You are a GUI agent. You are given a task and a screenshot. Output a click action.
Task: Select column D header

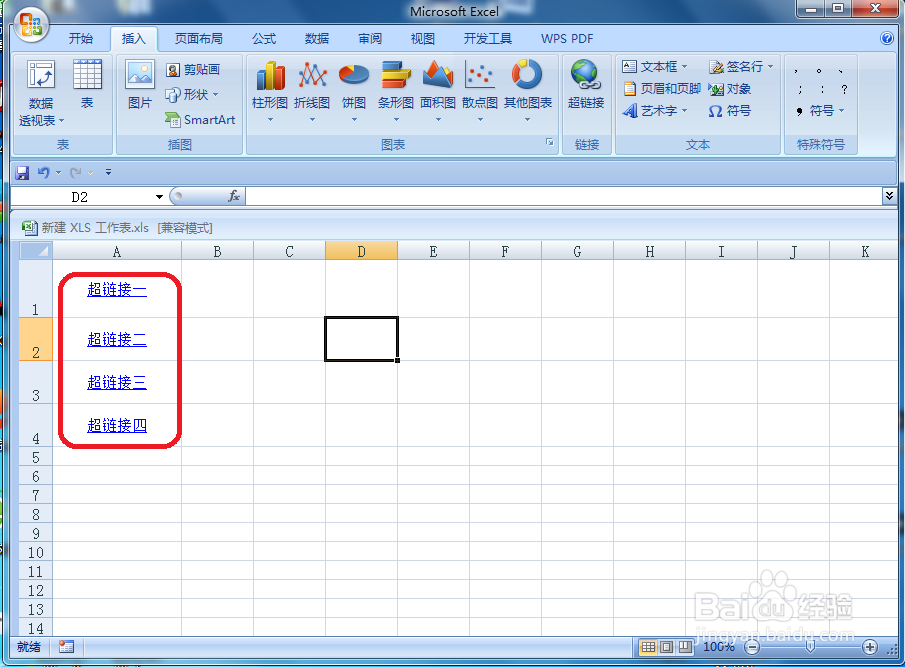(361, 251)
